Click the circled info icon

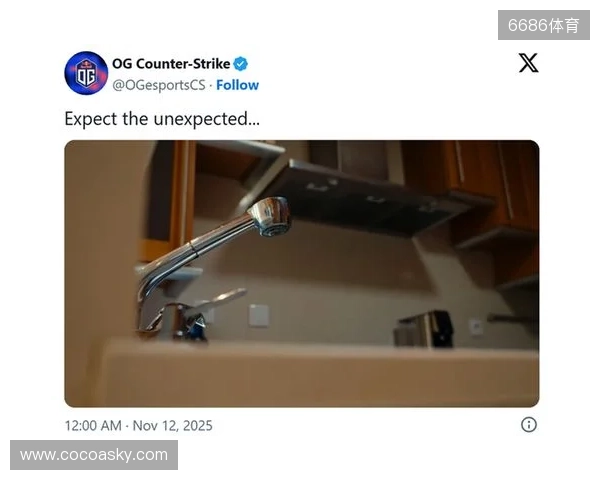tap(529, 424)
